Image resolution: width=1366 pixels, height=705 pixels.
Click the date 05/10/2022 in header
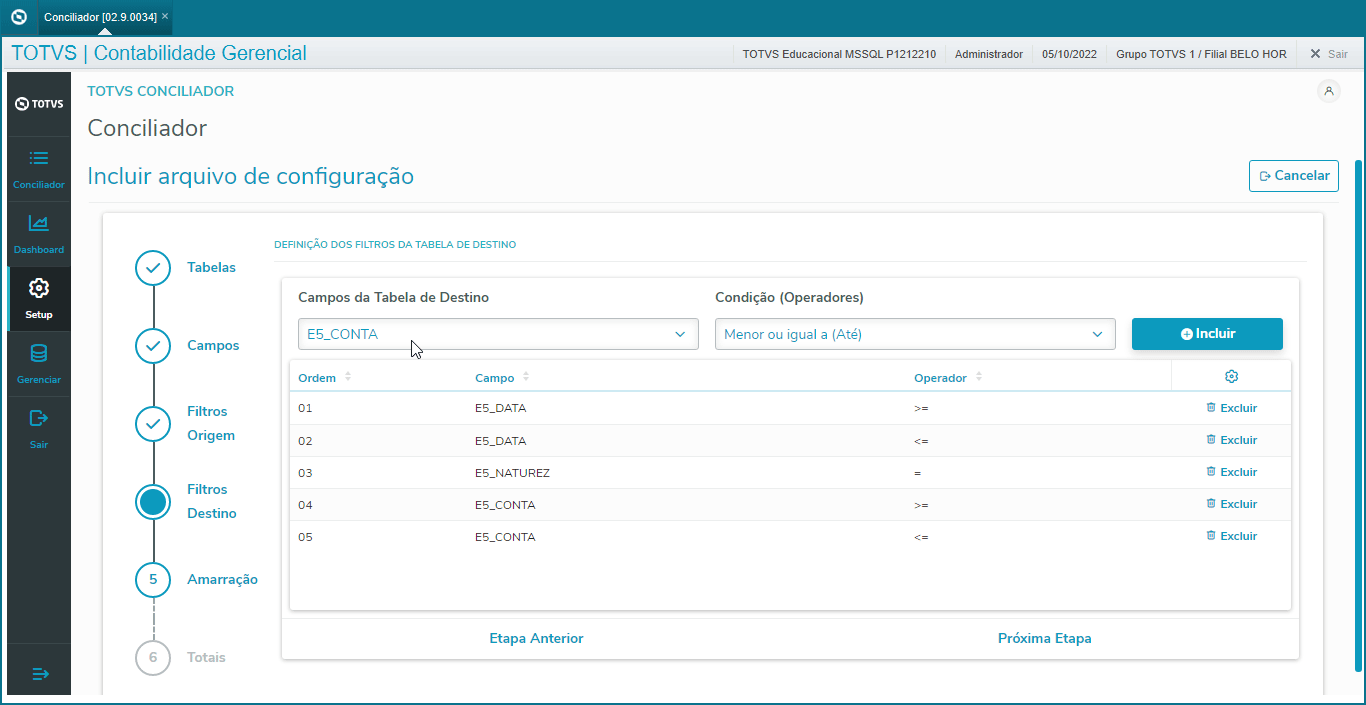pos(1070,54)
